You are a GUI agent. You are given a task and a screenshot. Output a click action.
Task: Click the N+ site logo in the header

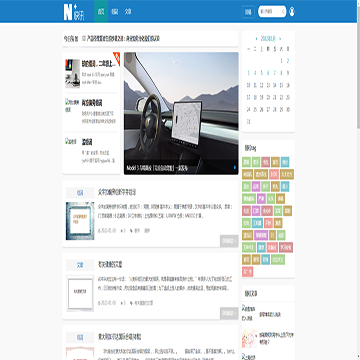pos(74,12)
